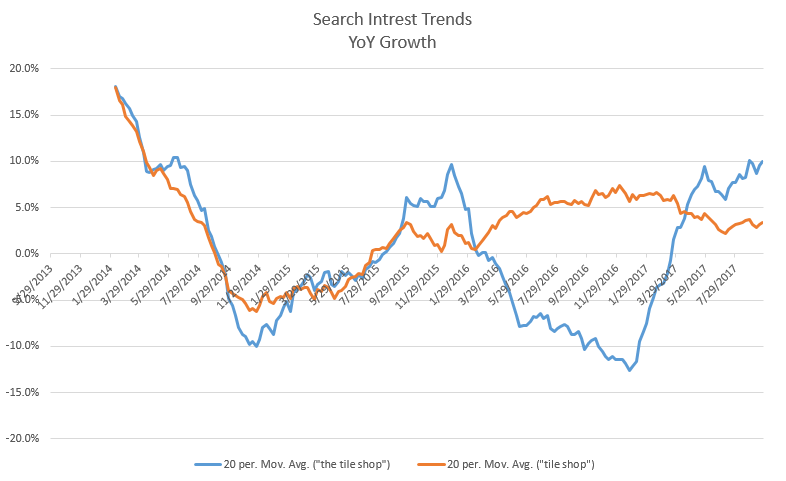The width and height of the screenshot is (786, 481).
Task: Click the 9/29/2015 x-axis date label
Action: click(x=390, y=285)
